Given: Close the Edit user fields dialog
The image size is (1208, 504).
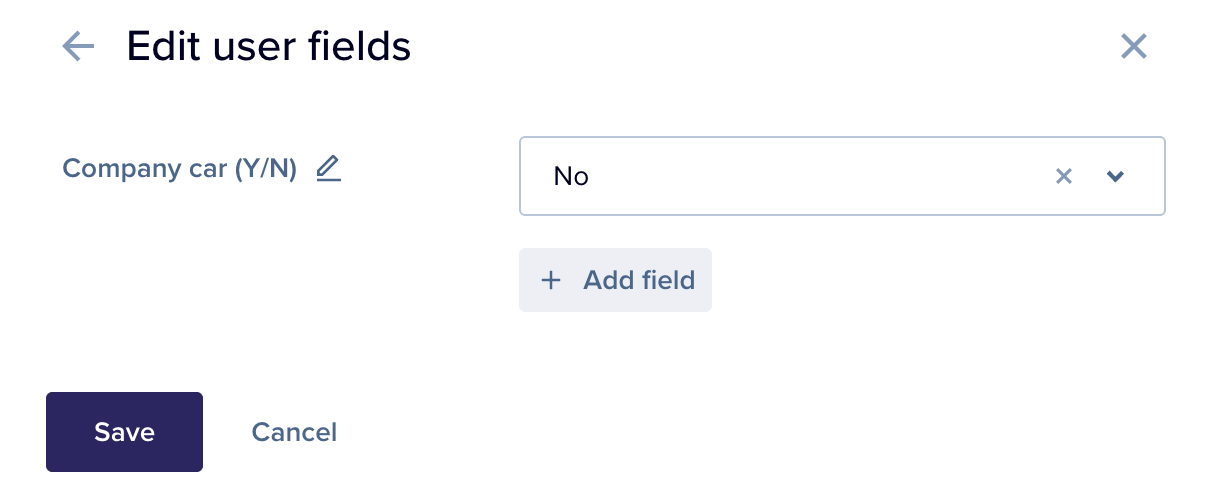Looking at the screenshot, I should point(1133,46).
